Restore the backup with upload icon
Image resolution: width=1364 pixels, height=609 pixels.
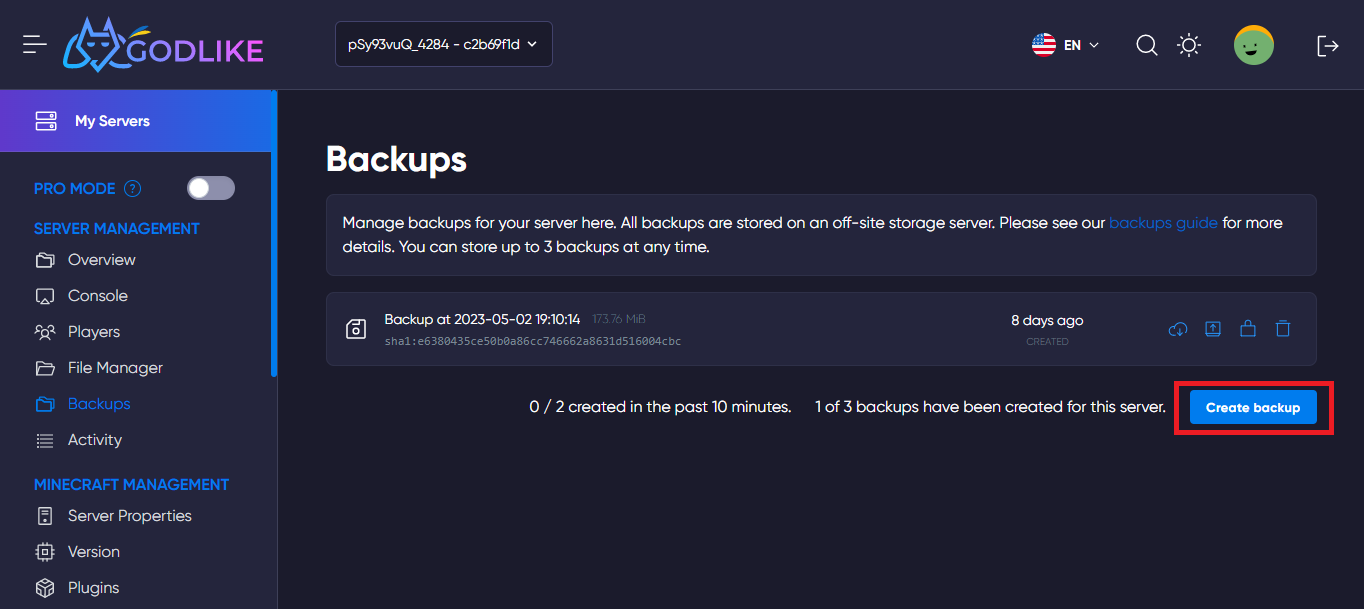pos(1213,329)
